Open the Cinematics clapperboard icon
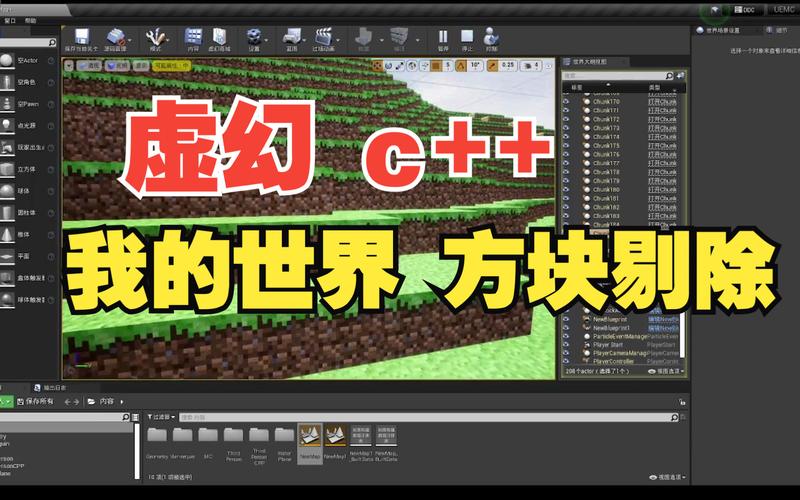 323,37
